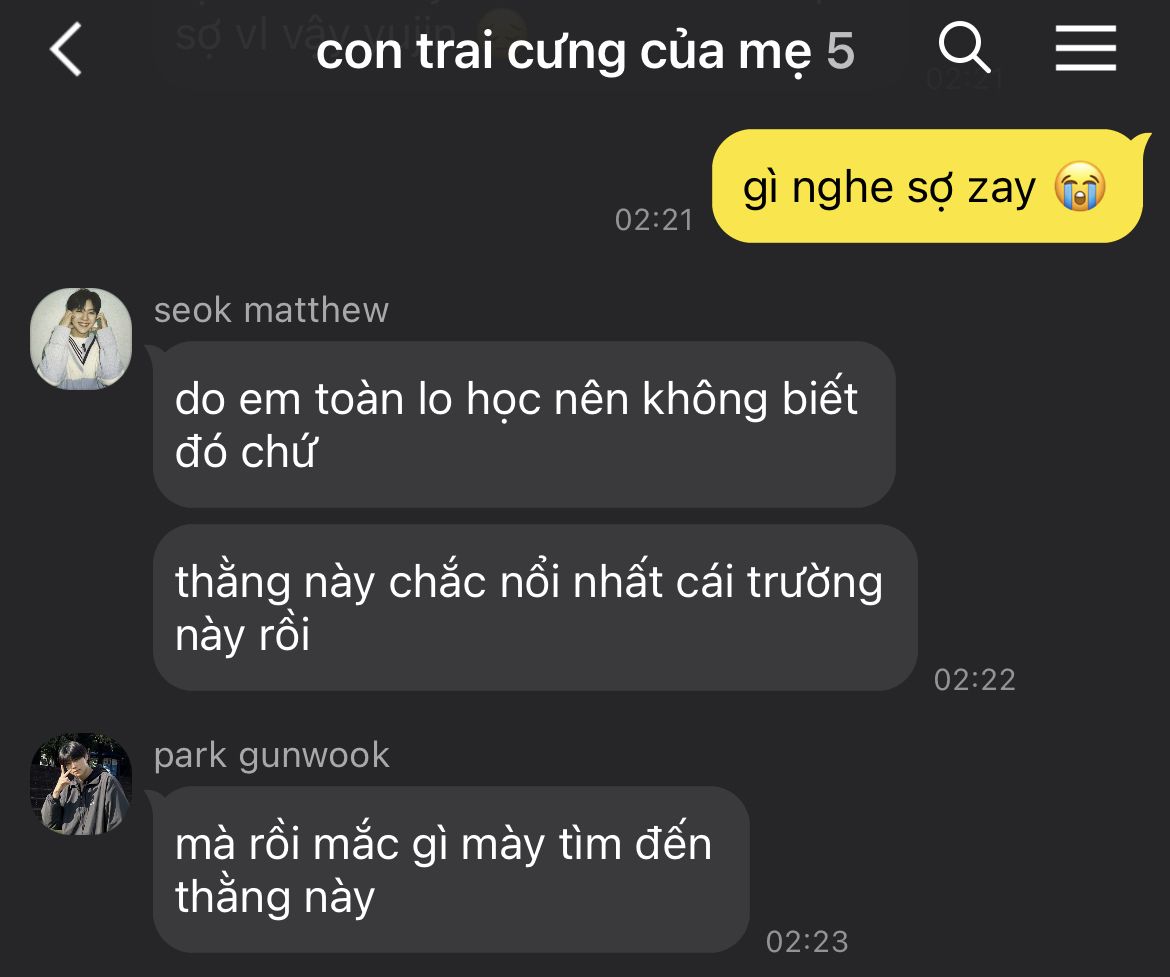Tap the sender name seok matthew
The width and height of the screenshot is (1170, 977).
pyautogui.click(x=272, y=310)
